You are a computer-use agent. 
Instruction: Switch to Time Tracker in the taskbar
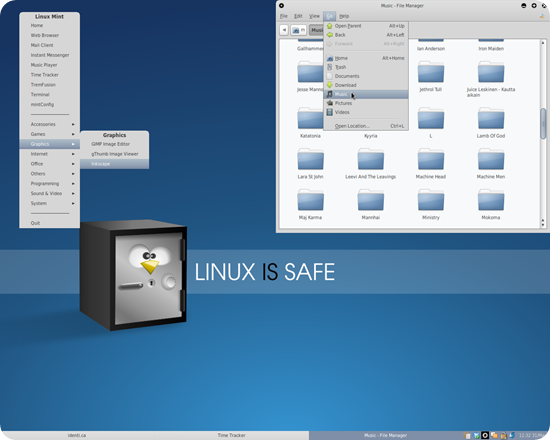pos(232,435)
